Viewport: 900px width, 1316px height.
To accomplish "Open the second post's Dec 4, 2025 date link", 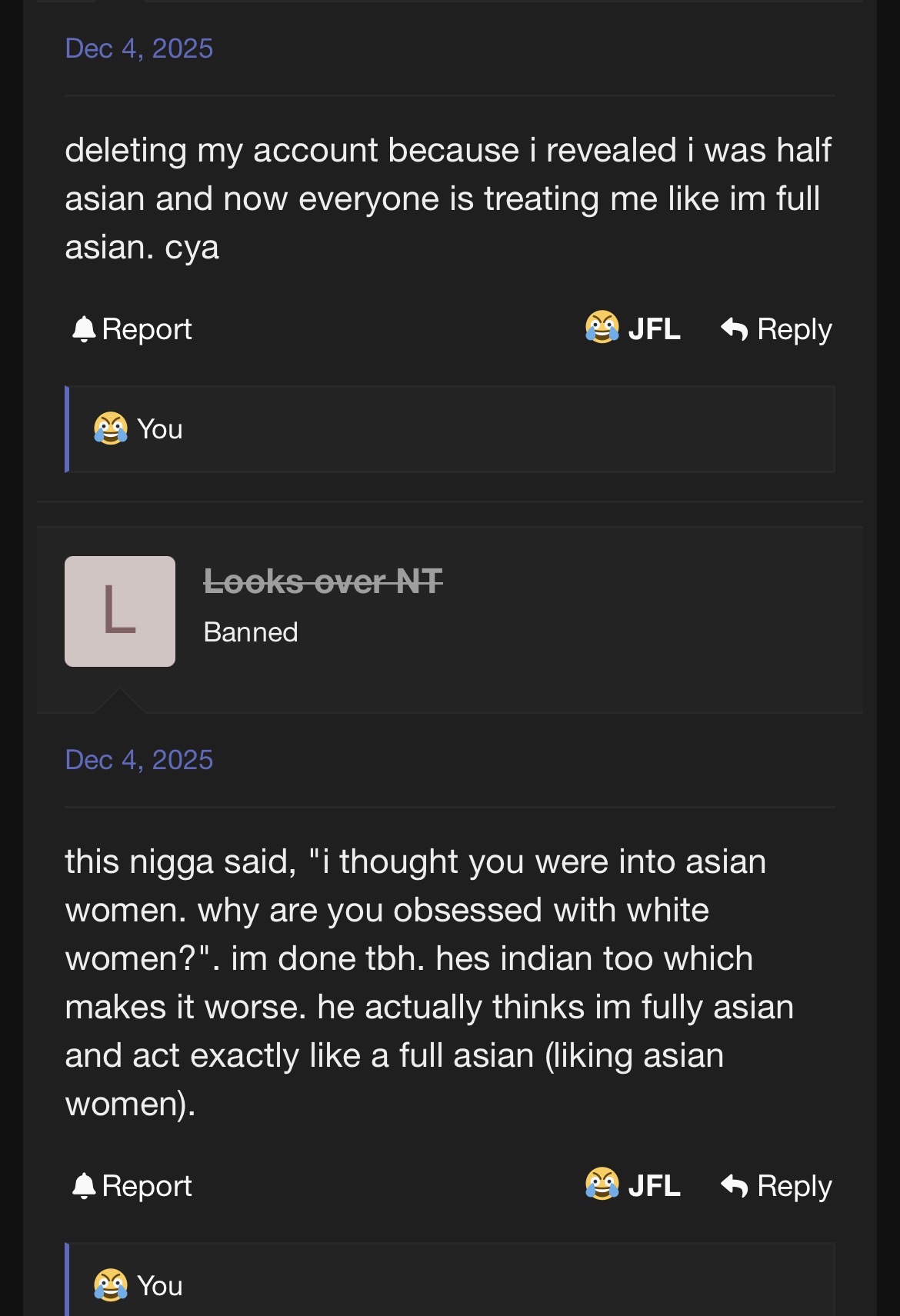I will pyautogui.click(x=139, y=760).
